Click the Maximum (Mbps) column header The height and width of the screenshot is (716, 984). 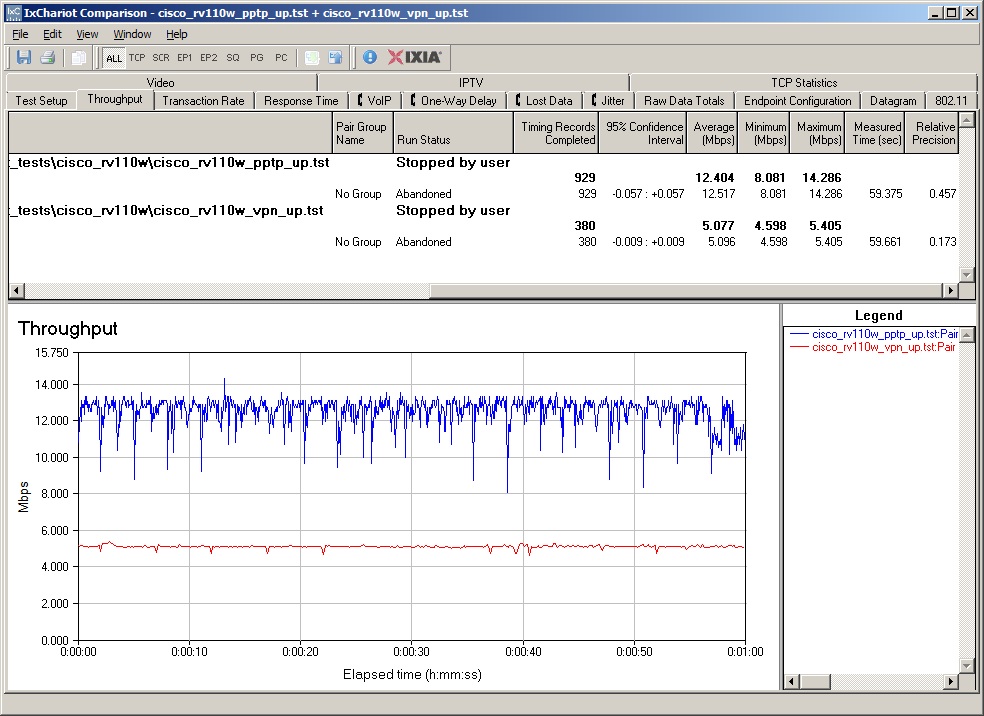pos(818,133)
